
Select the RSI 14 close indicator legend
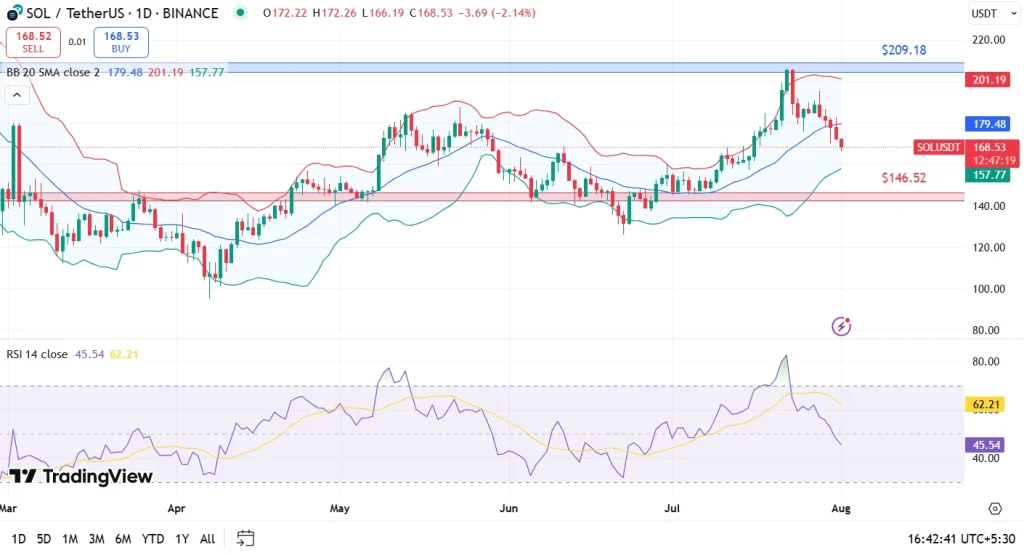tap(38, 353)
